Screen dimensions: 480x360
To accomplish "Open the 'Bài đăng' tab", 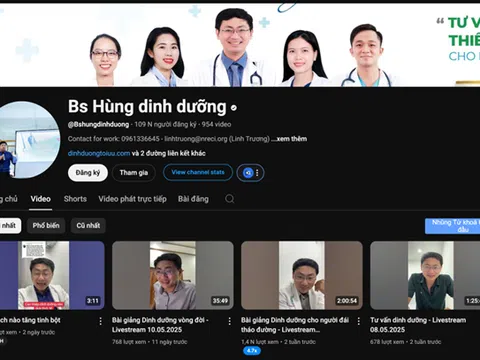I will pos(193,199).
